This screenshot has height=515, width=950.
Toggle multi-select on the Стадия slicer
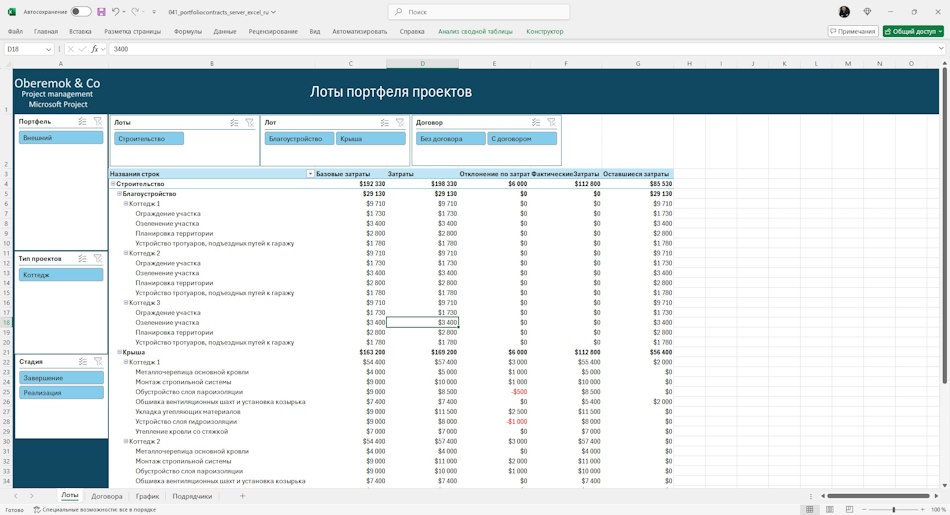pyautogui.click(x=82, y=362)
